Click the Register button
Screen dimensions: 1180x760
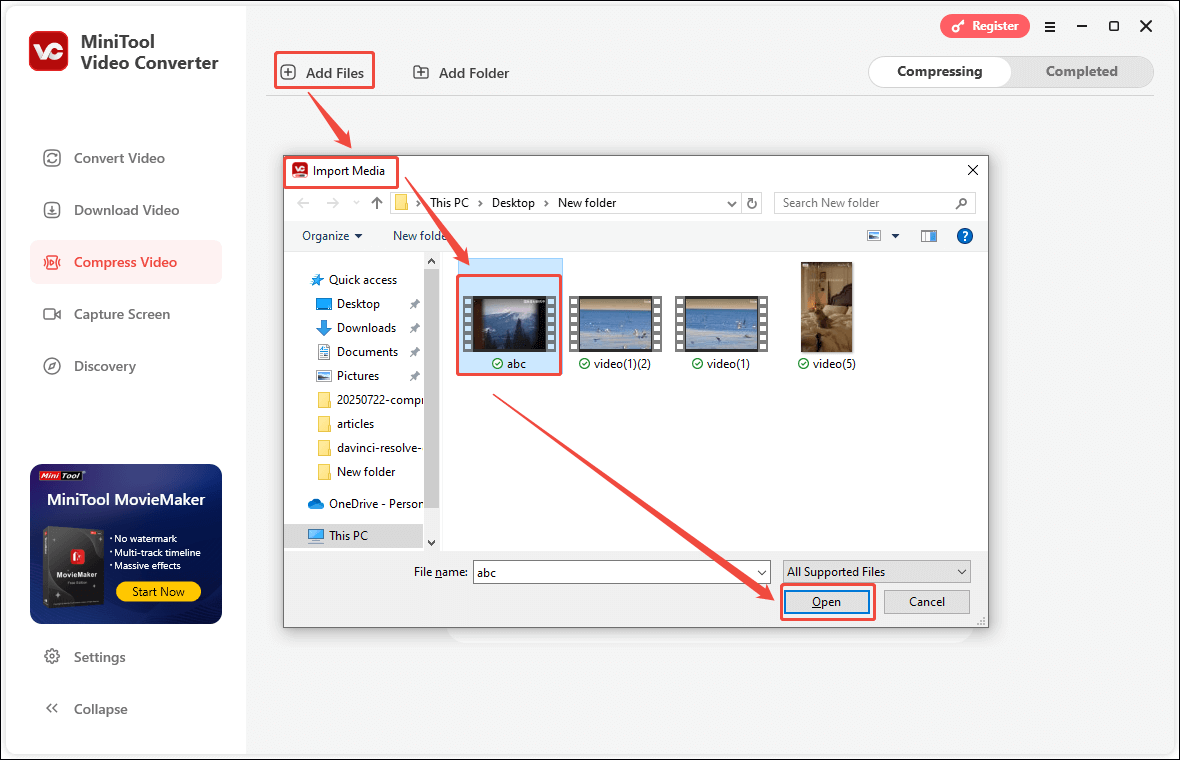pyautogui.click(x=984, y=26)
